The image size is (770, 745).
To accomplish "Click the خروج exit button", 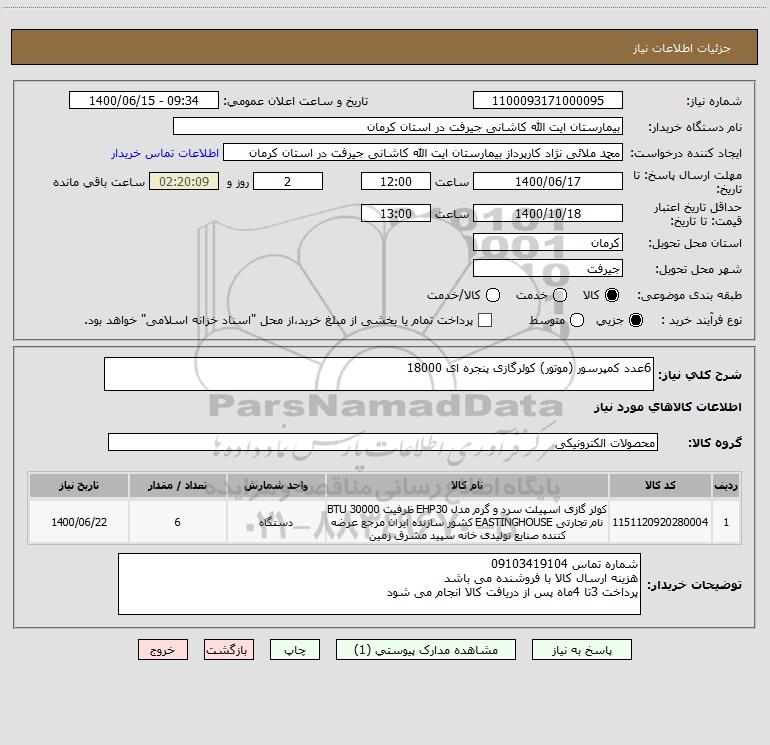I will click(x=163, y=650).
